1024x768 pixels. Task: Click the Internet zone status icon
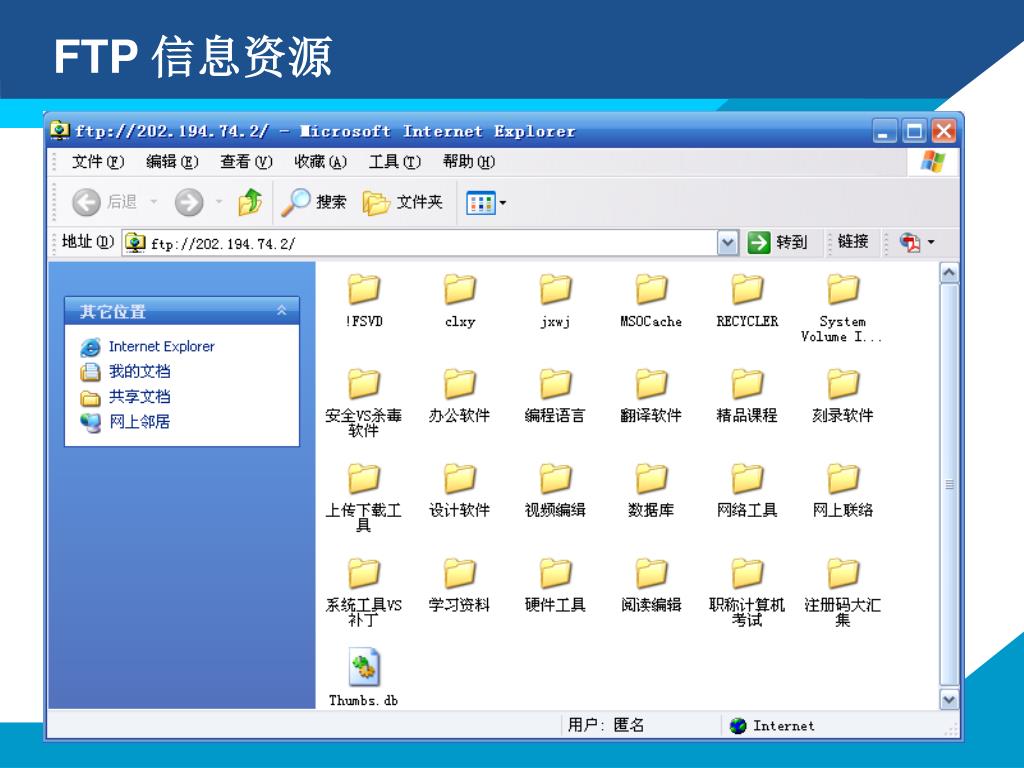[738, 726]
